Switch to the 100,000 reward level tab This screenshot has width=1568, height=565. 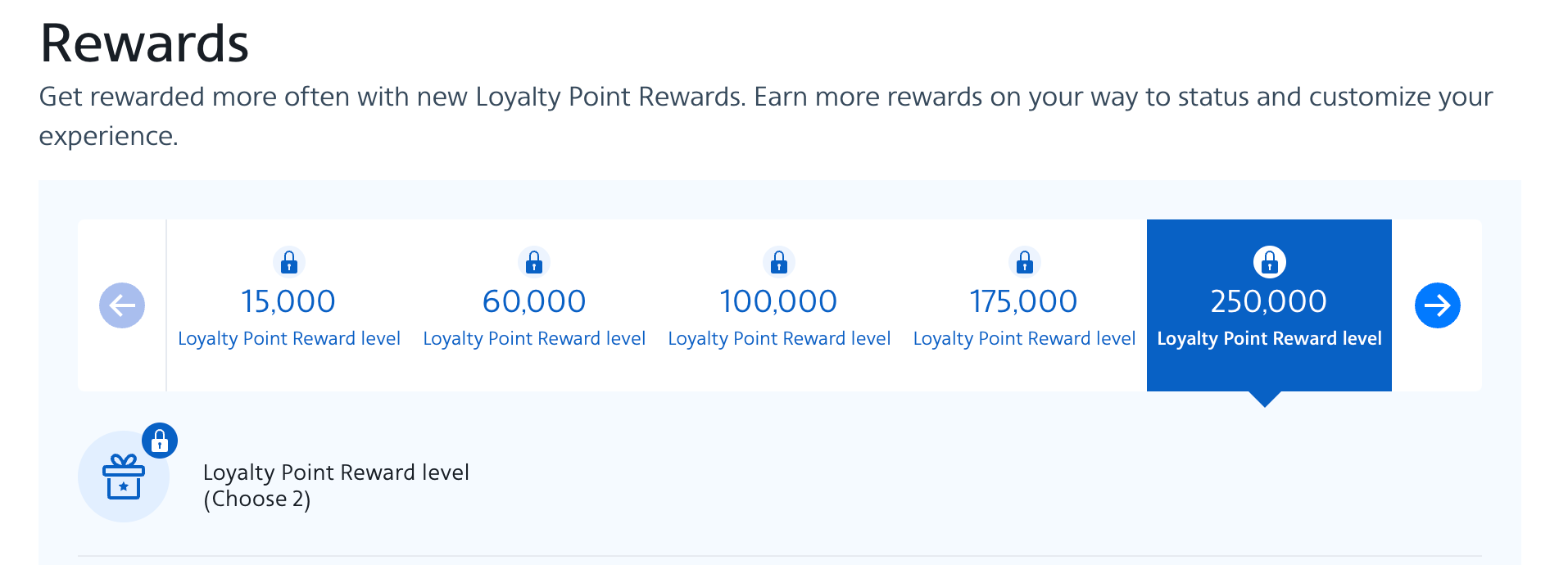tap(778, 305)
